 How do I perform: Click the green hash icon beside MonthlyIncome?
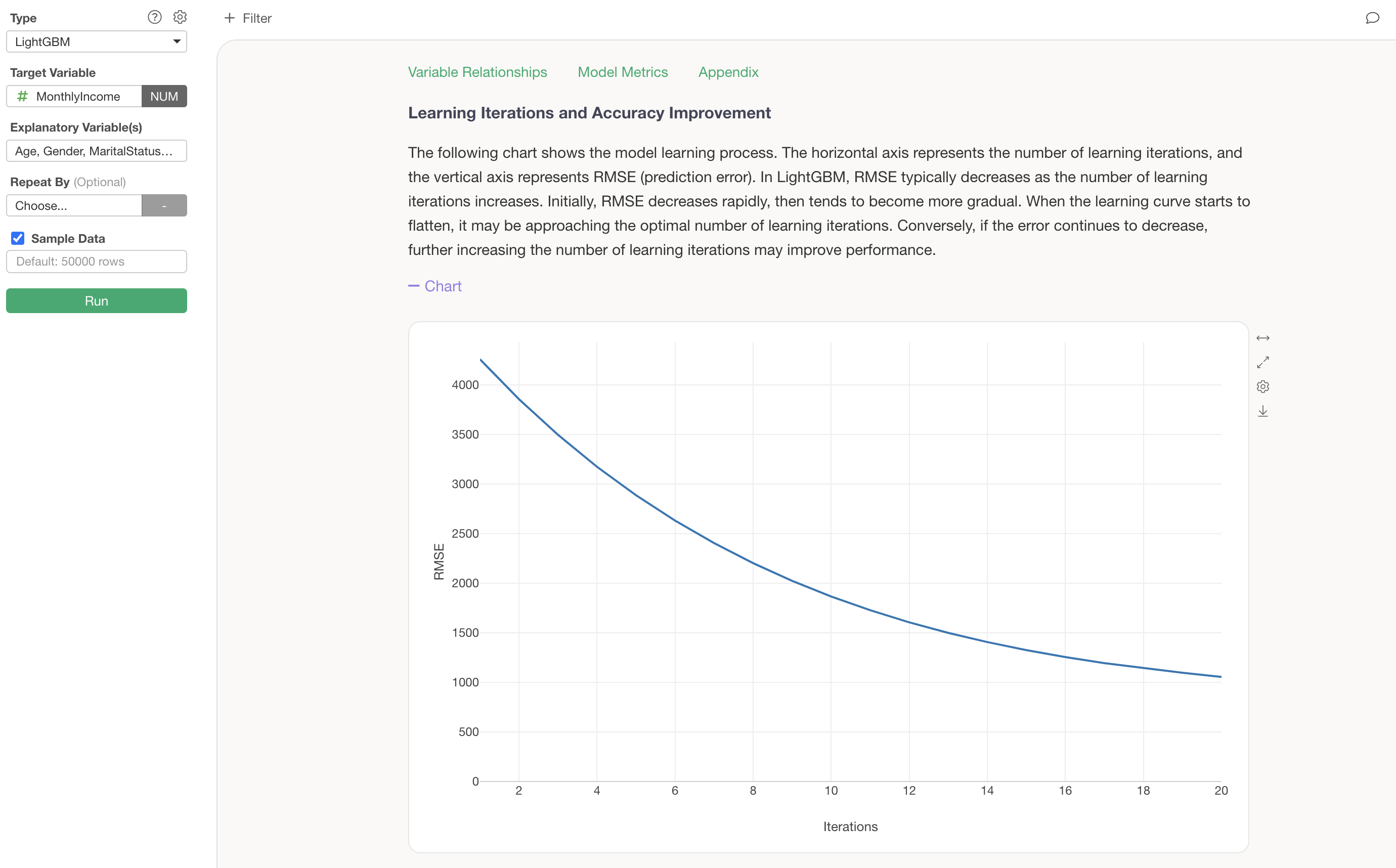pyautogui.click(x=22, y=97)
